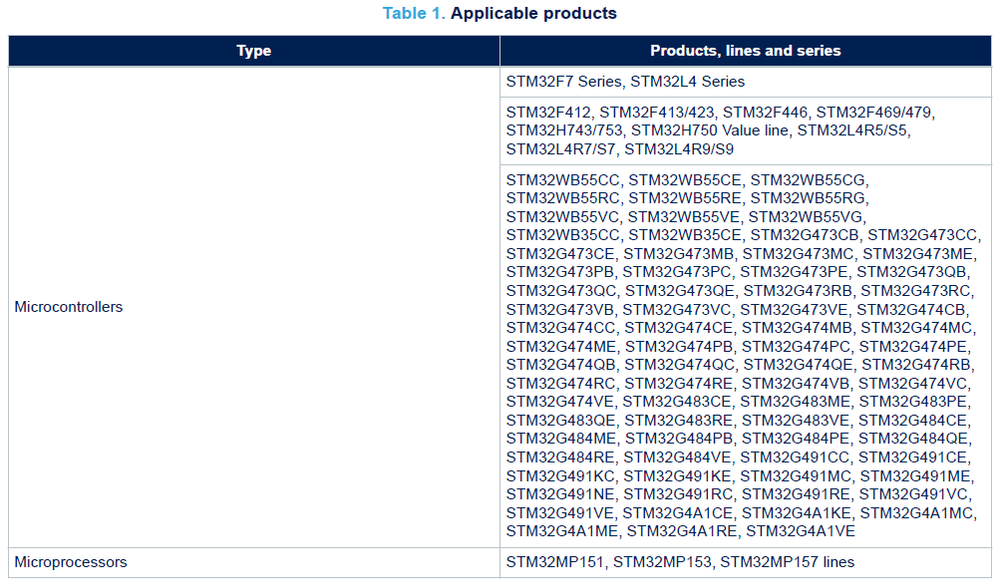Click the 'Table 1.' caption label
Image resolution: width=999 pixels, height=581 pixels.
(413, 13)
